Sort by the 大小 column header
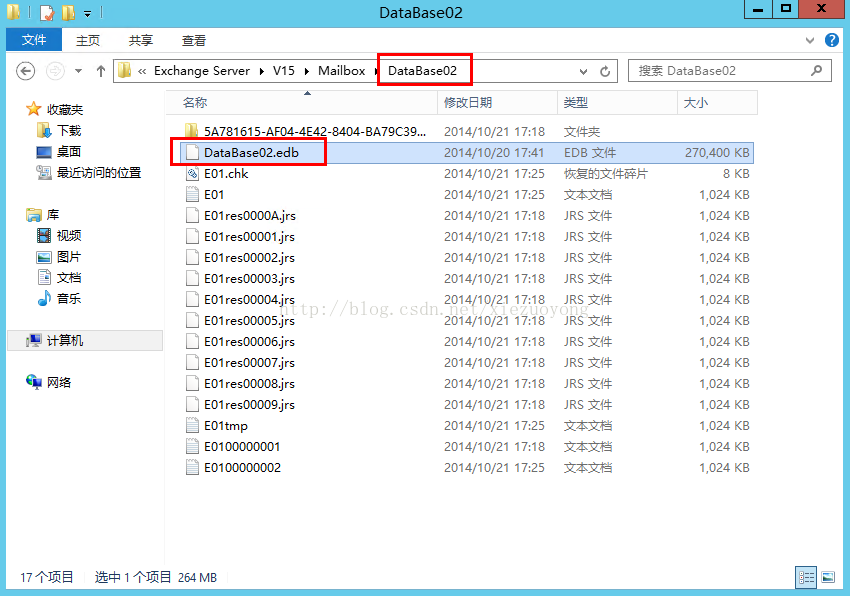 point(717,102)
